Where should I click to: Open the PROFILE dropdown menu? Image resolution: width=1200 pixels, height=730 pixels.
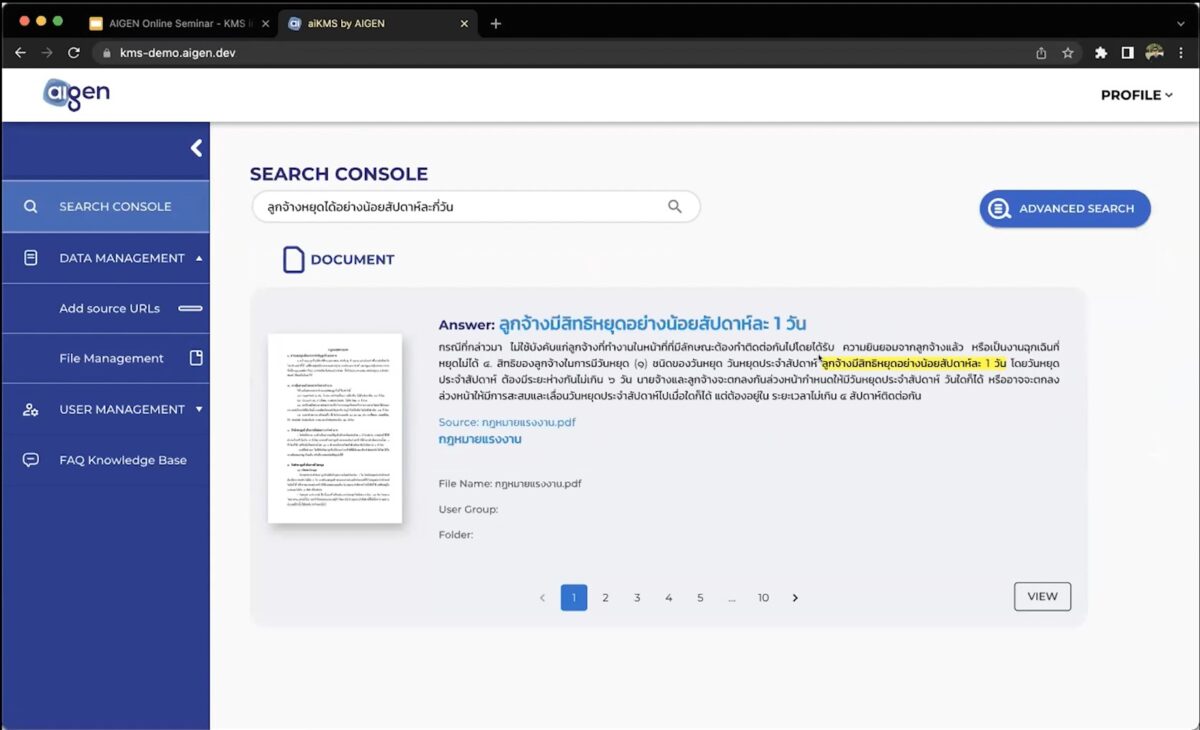[x=1135, y=95]
